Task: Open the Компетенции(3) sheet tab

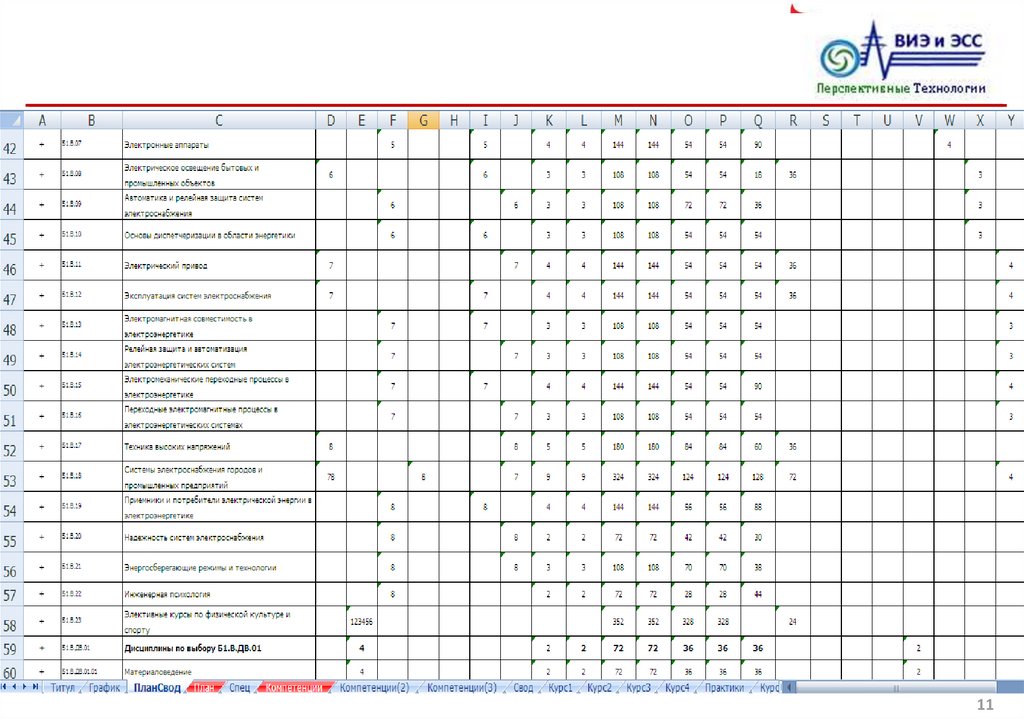Action: coord(462,688)
